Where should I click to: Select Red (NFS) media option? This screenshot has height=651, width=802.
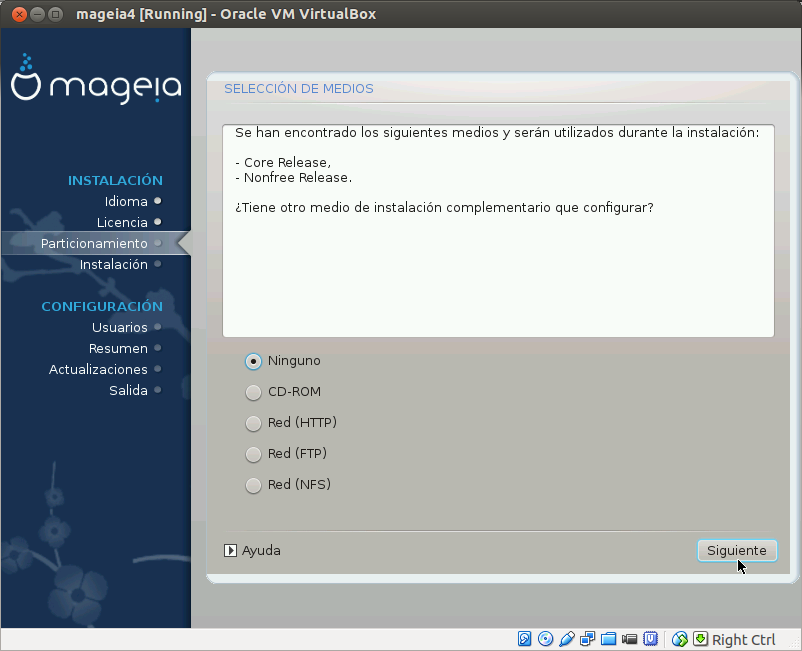click(x=253, y=485)
